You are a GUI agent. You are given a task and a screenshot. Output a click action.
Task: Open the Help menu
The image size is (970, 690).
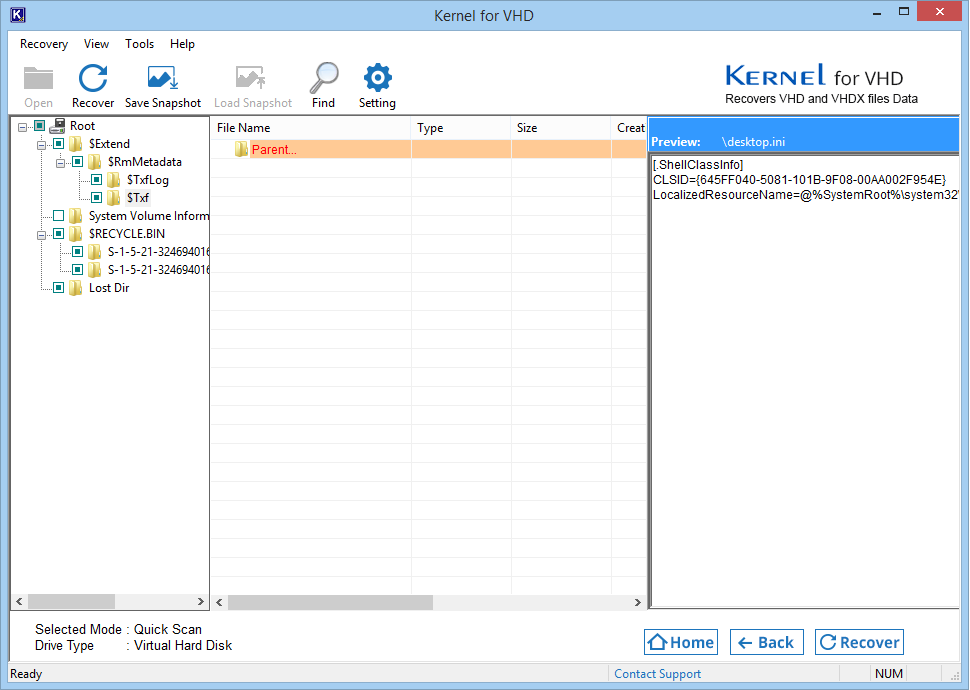click(x=182, y=44)
